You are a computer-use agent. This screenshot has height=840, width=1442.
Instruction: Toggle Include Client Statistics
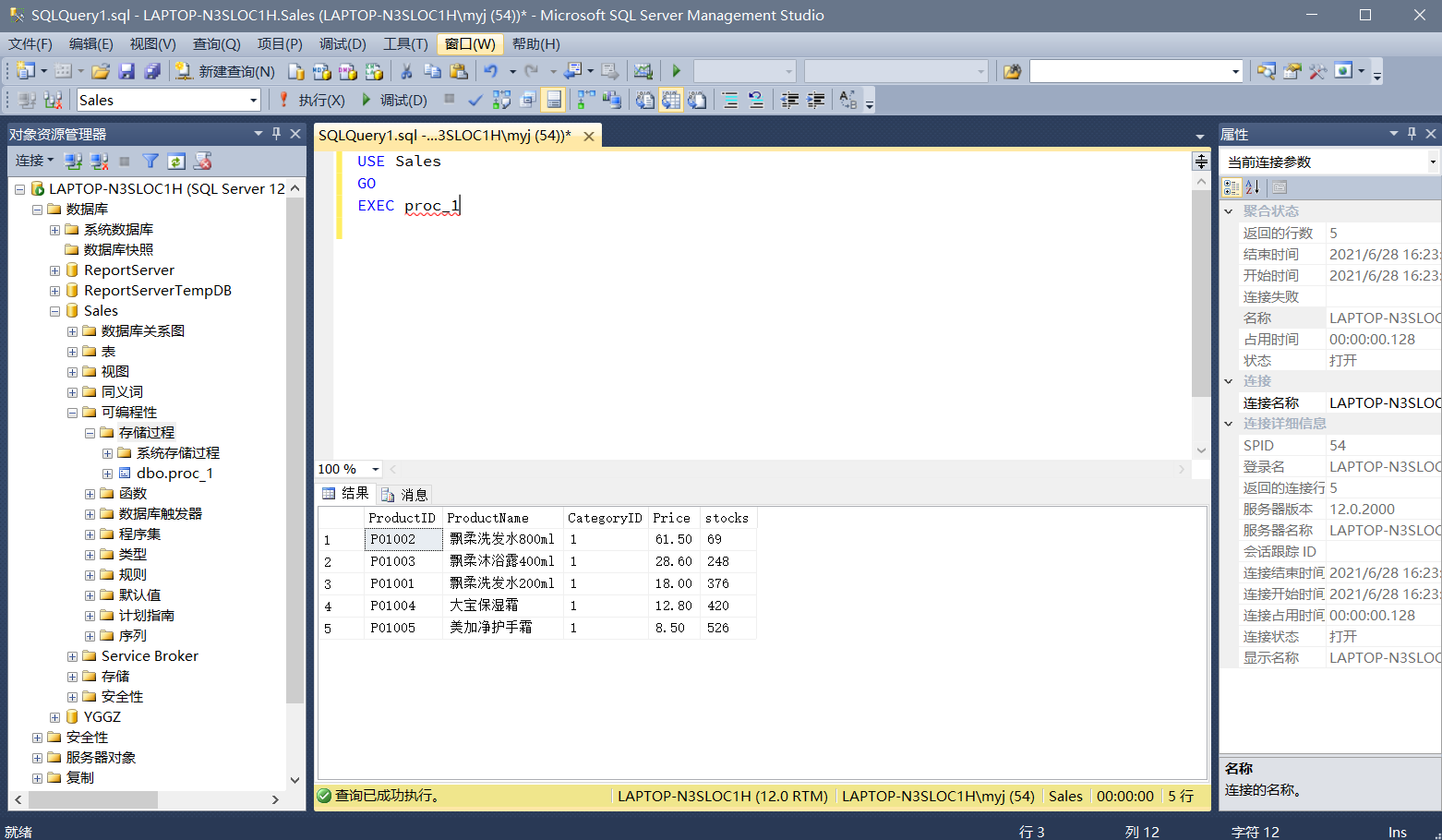coord(612,100)
